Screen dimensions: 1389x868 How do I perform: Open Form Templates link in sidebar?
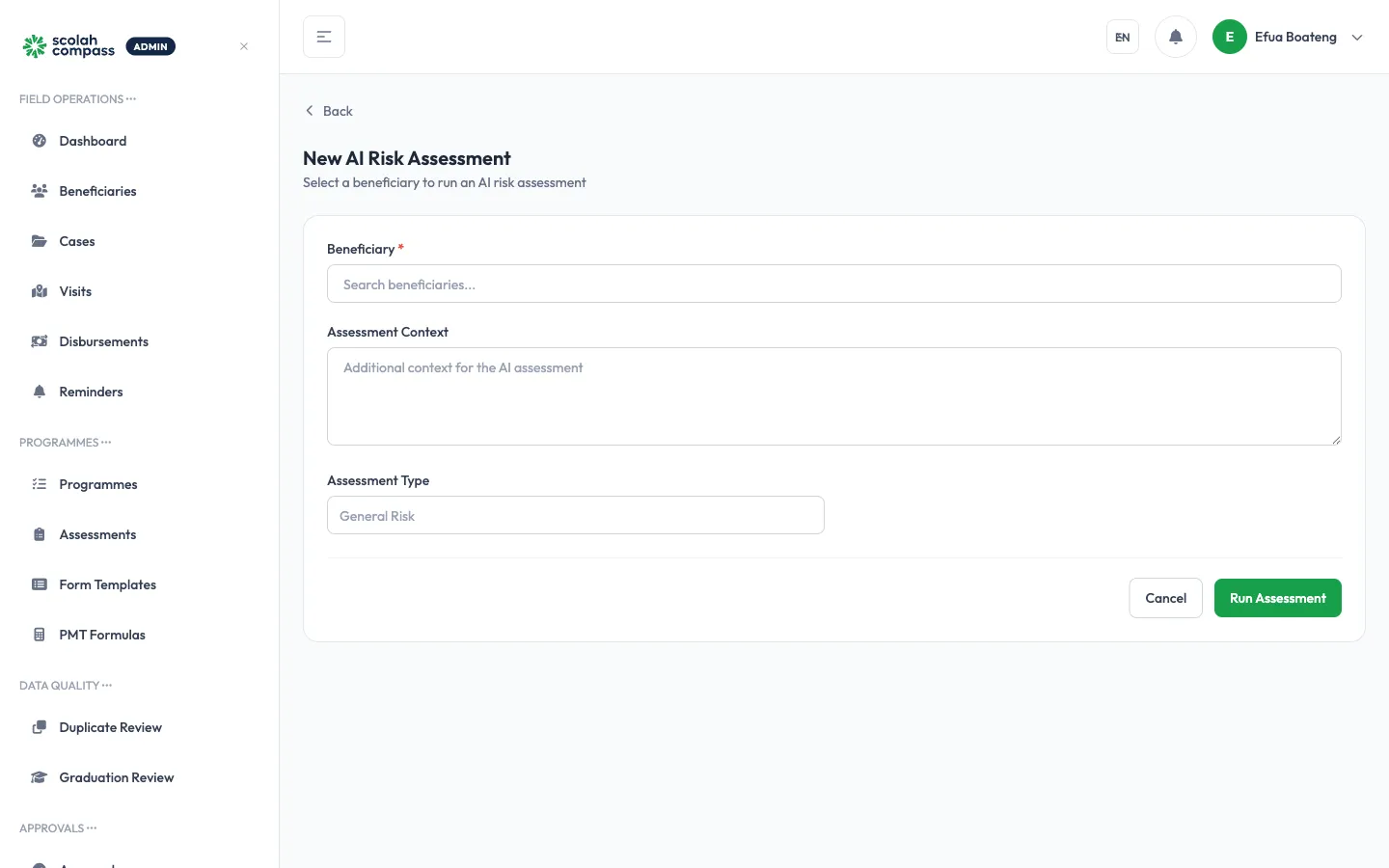click(140, 584)
